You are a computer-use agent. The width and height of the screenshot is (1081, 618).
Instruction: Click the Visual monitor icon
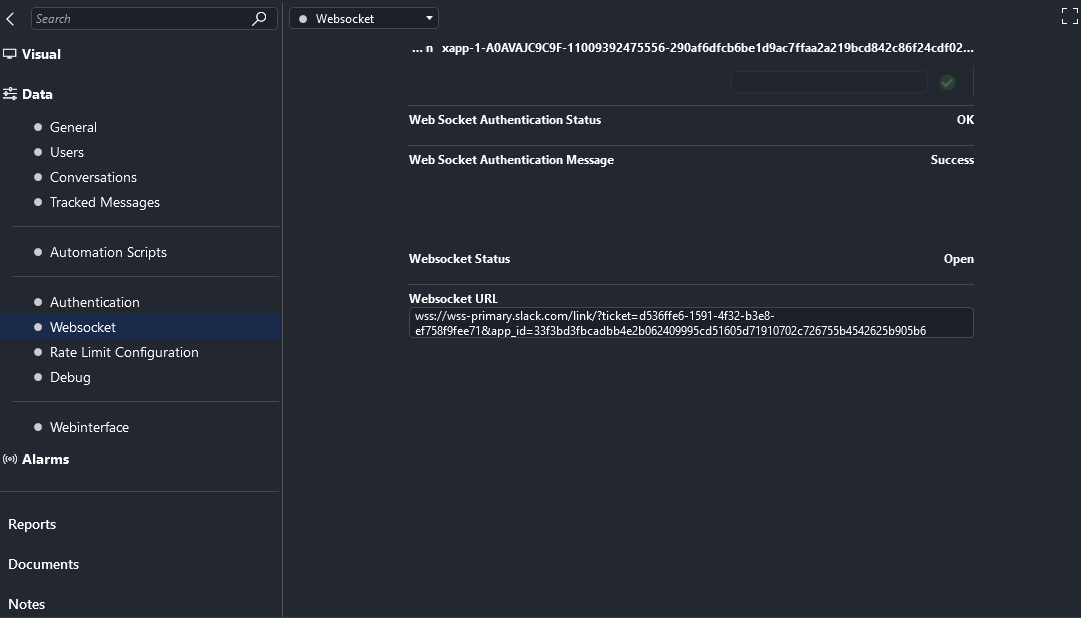[10, 54]
